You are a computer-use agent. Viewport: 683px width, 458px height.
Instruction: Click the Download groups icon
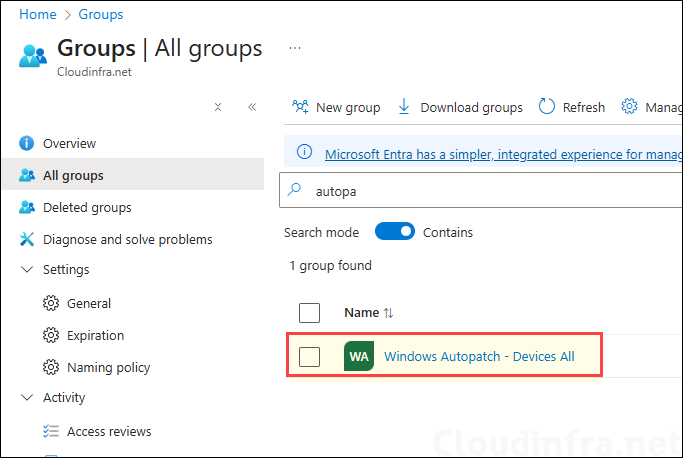coord(404,107)
